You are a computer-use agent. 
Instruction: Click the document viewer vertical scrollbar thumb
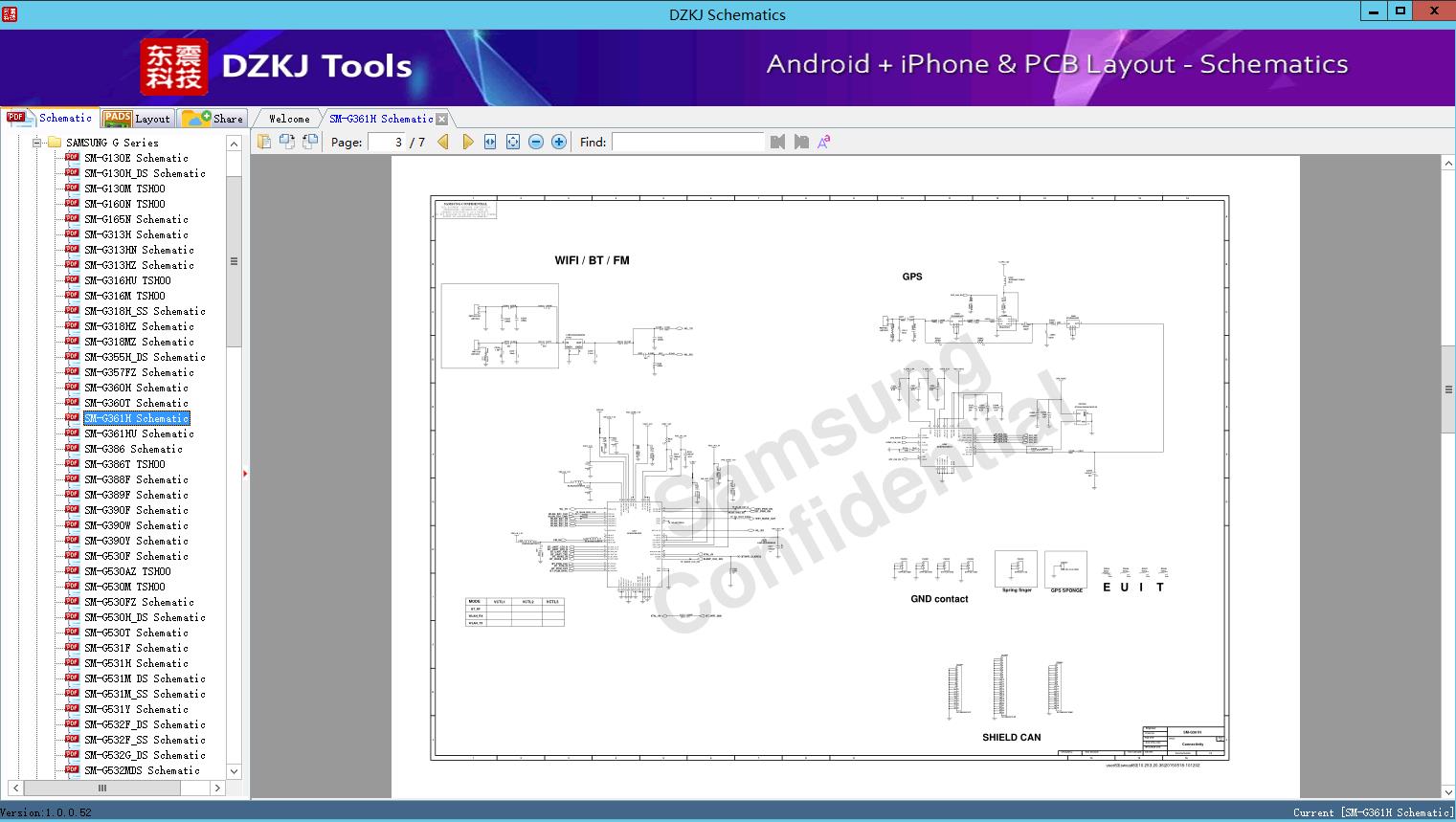point(1448,389)
